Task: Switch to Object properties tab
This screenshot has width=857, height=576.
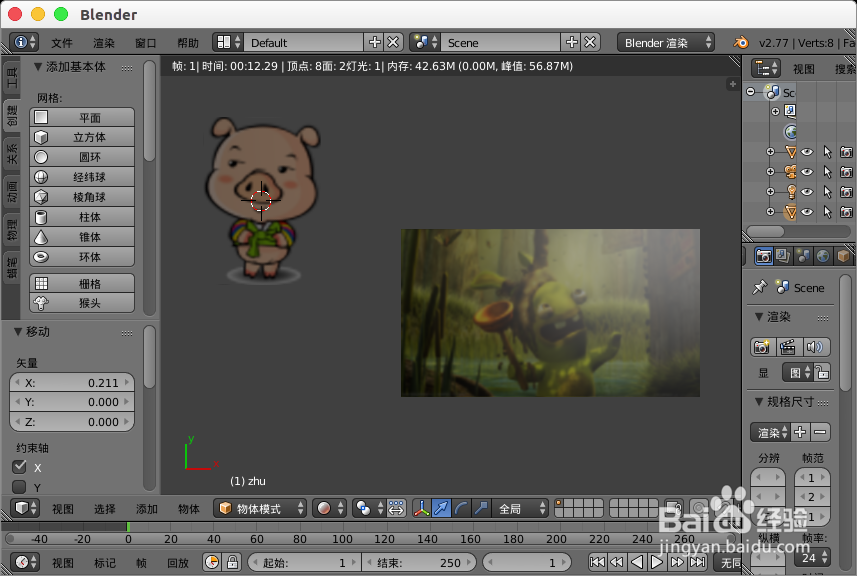Action: point(843,256)
